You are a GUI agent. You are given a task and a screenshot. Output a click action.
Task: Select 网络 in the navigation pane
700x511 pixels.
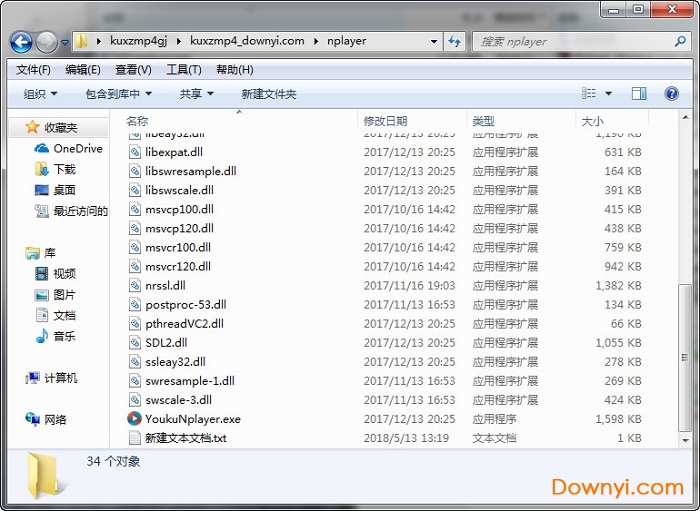(55, 420)
